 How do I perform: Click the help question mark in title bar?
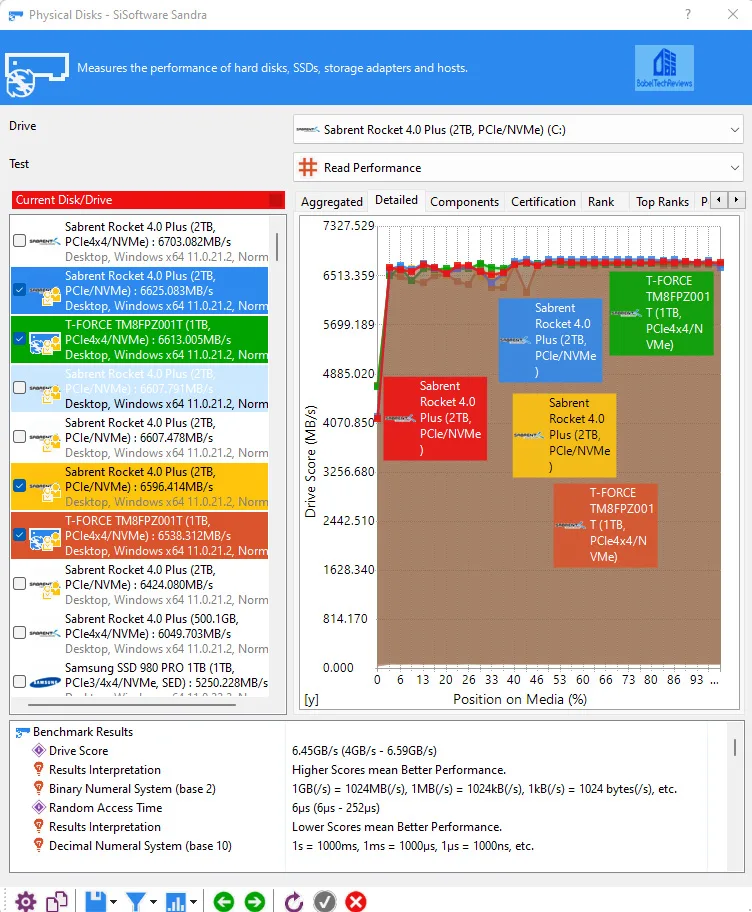coord(688,14)
